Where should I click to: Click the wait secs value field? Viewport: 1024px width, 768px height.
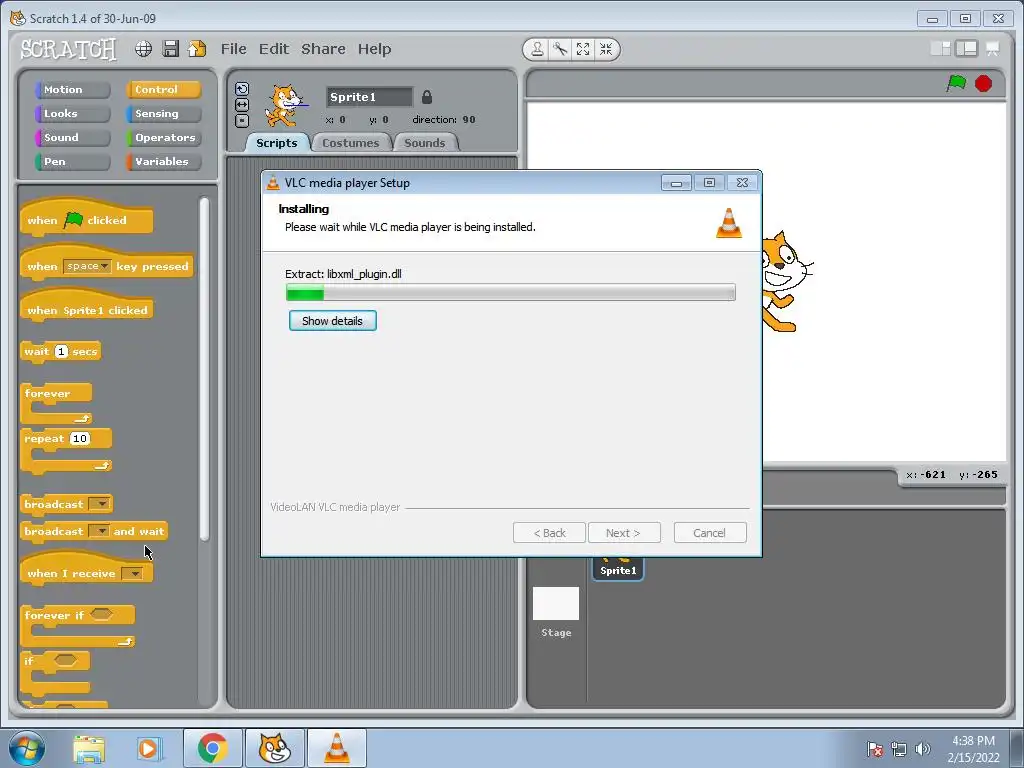pyautogui.click(x=61, y=351)
